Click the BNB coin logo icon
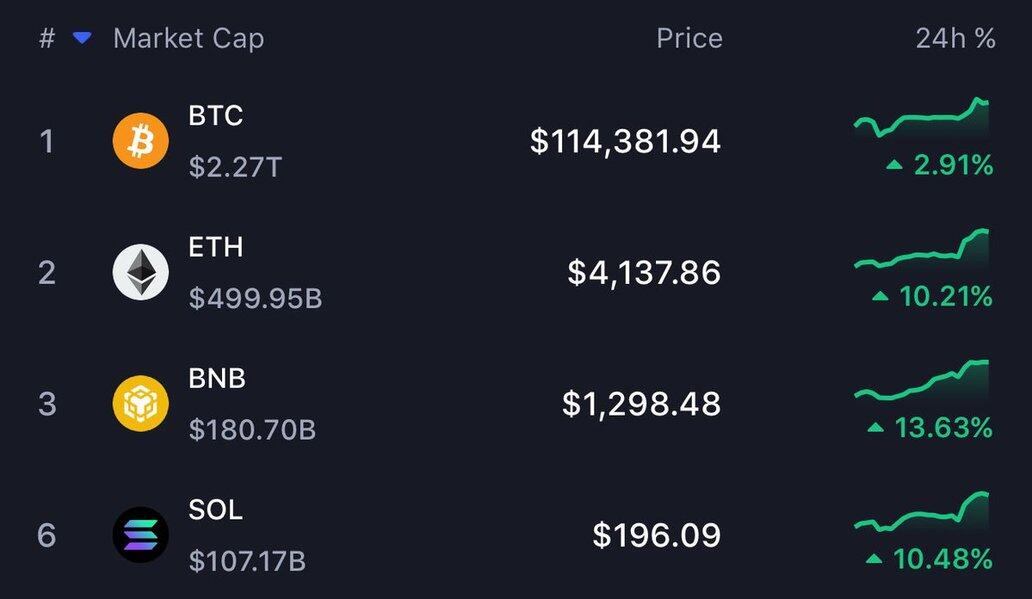The image size is (1032, 599). pos(140,404)
